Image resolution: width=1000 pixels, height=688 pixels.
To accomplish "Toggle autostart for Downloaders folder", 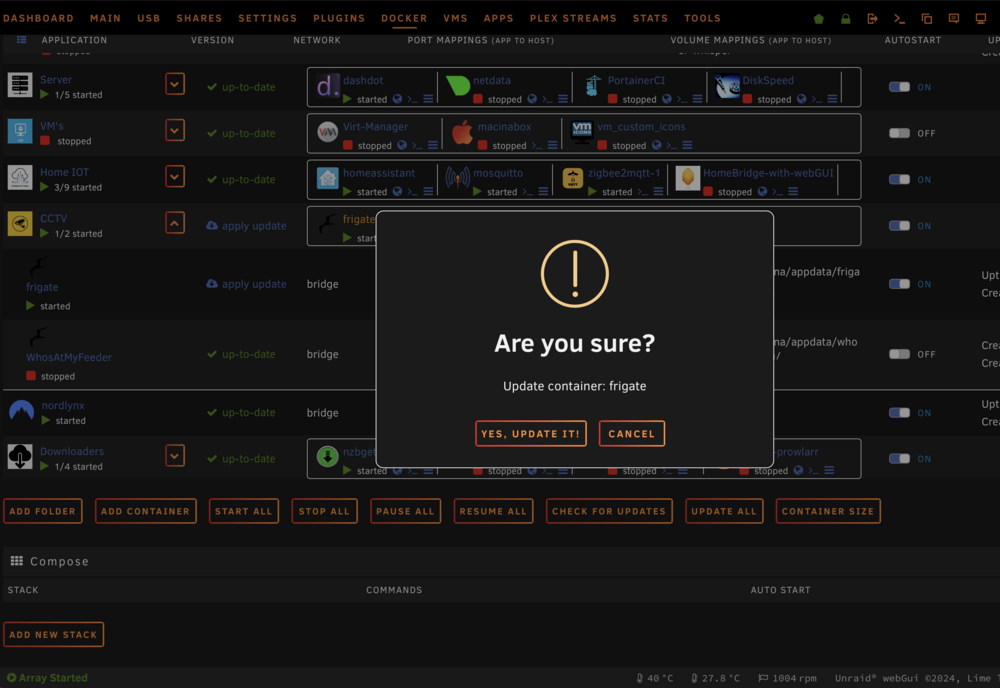I will click(899, 458).
